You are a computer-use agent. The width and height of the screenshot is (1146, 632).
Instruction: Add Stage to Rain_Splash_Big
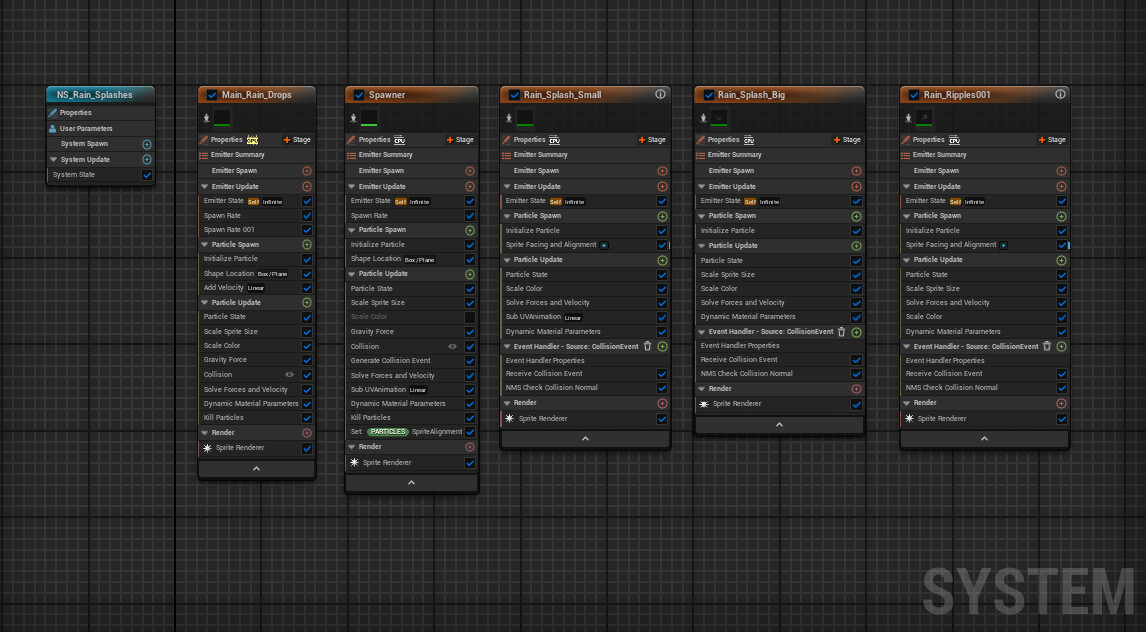tap(847, 140)
